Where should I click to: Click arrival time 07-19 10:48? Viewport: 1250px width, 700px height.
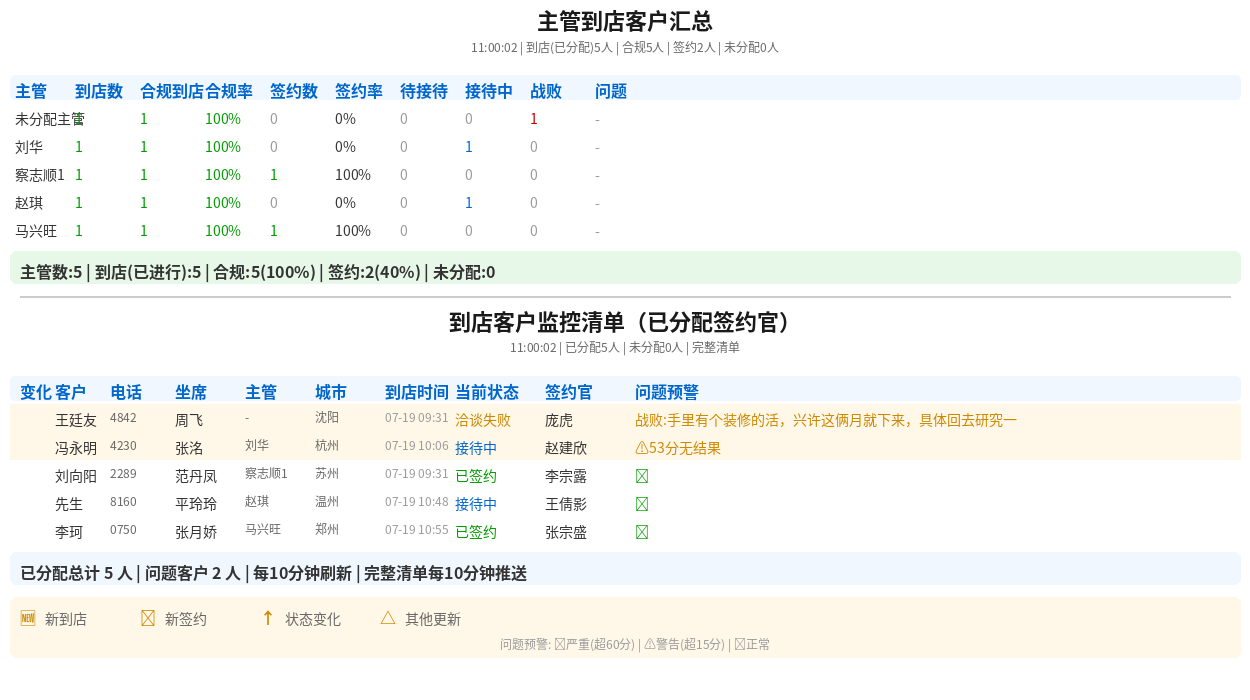point(417,502)
